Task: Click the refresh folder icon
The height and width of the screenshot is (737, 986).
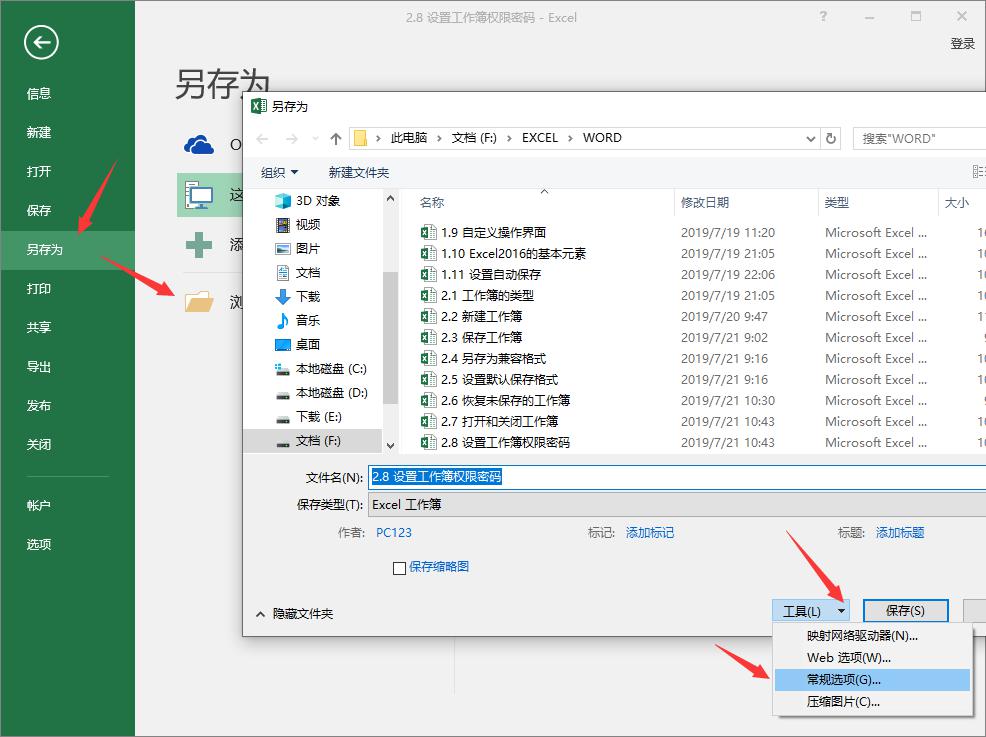Action: pos(831,139)
